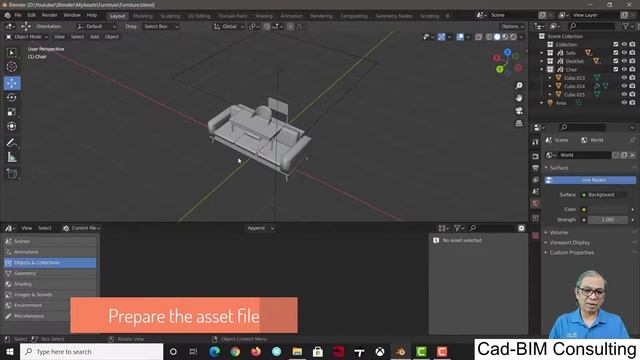640x360 pixels.
Task: Select the Transform tool
Action: pyautogui.click(x=12, y=126)
